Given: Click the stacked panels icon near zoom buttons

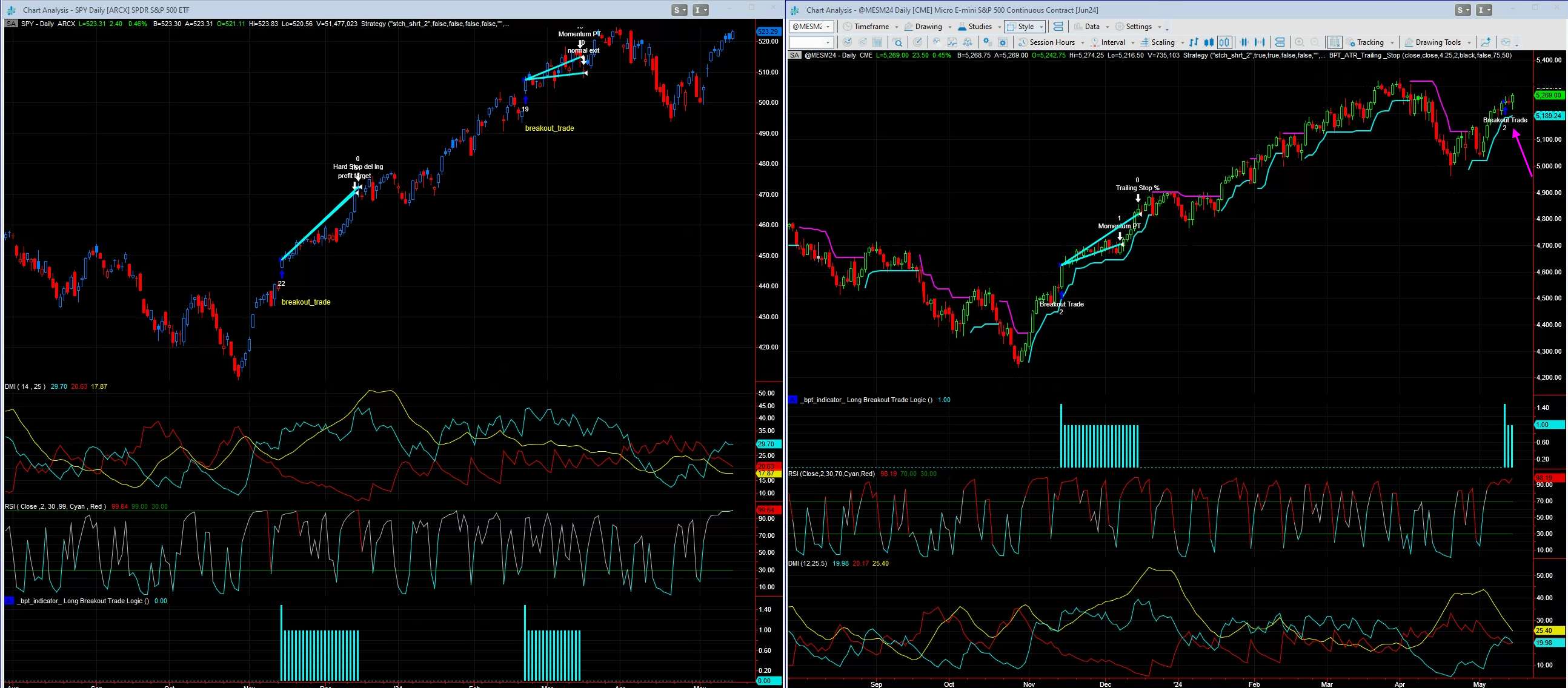Looking at the screenshot, I should click(x=1280, y=42).
